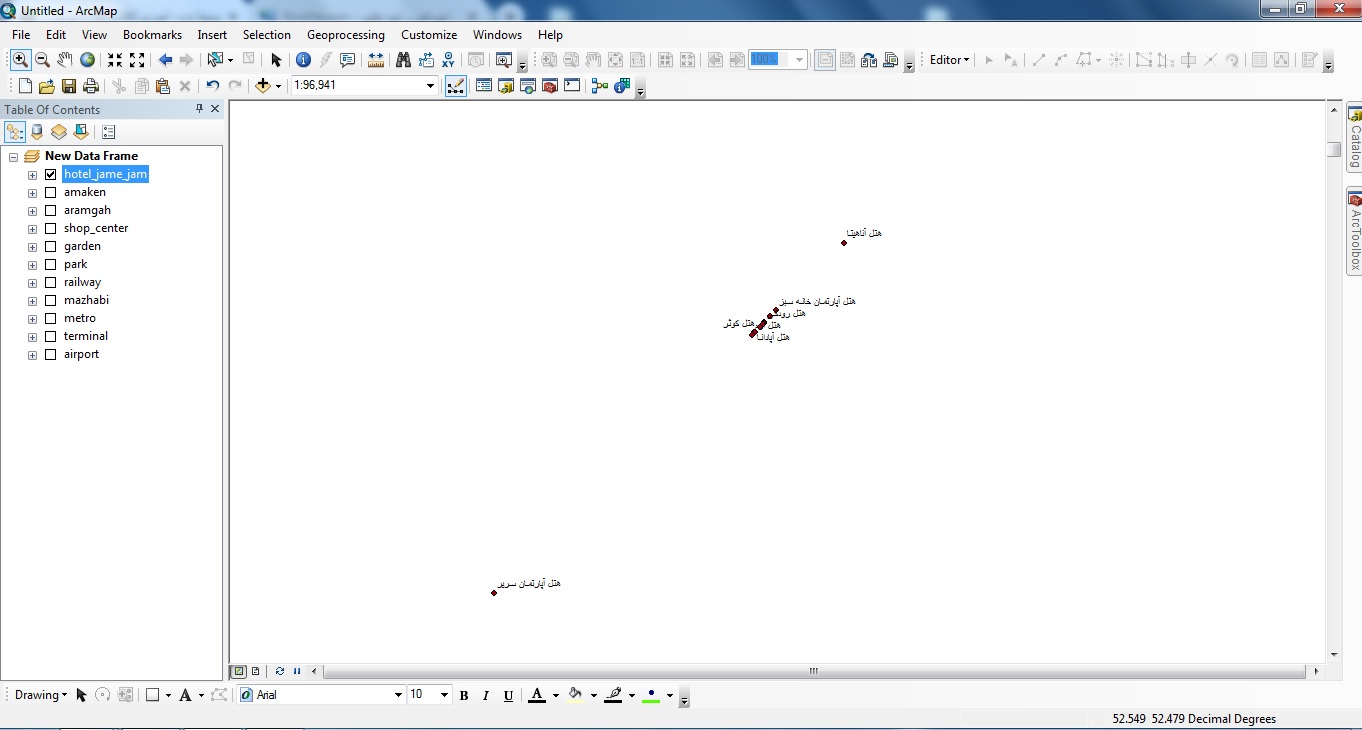Open the Catalog window from toolbar
This screenshot has height=730, width=1362.
506,86
